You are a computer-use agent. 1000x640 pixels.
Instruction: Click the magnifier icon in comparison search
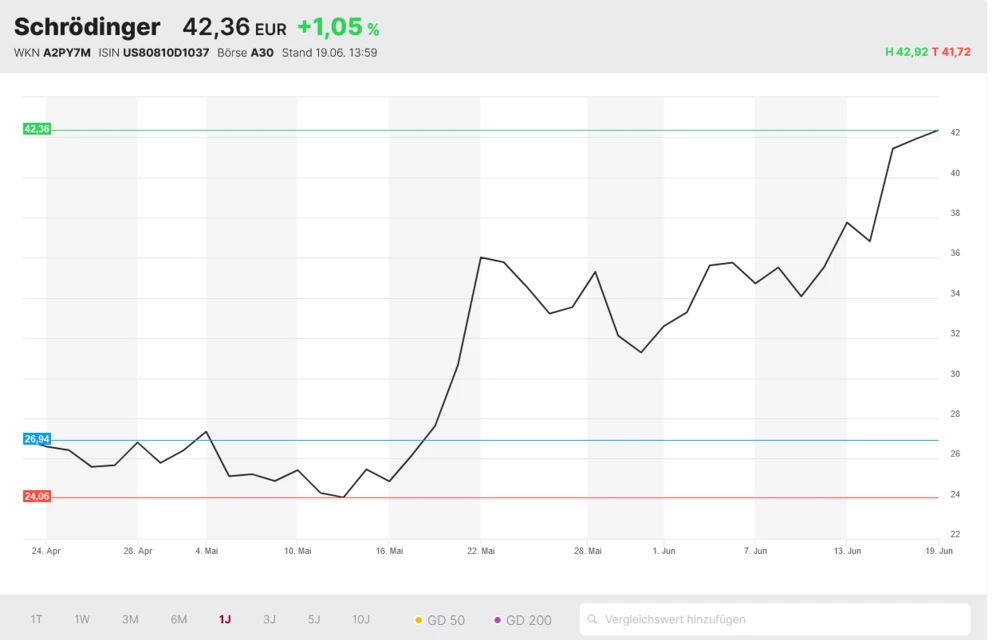pyautogui.click(x=594, y=620)
